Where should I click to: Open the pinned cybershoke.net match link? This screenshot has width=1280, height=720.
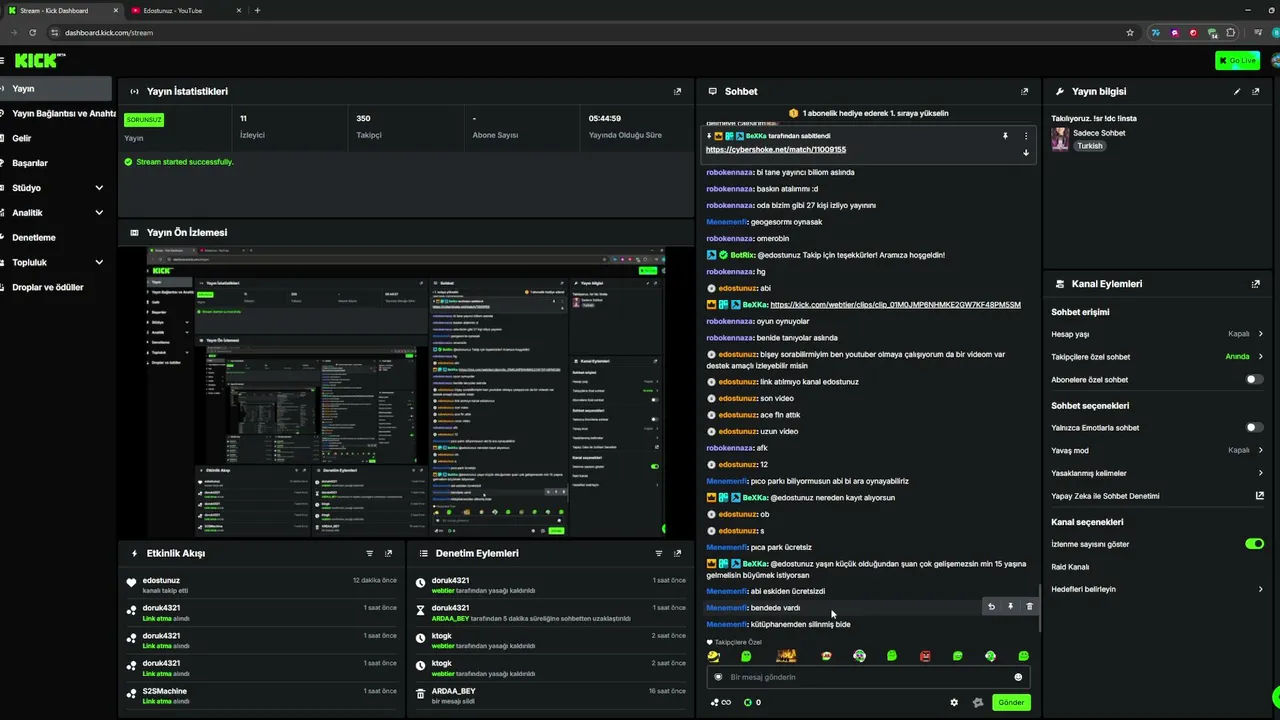776,150
